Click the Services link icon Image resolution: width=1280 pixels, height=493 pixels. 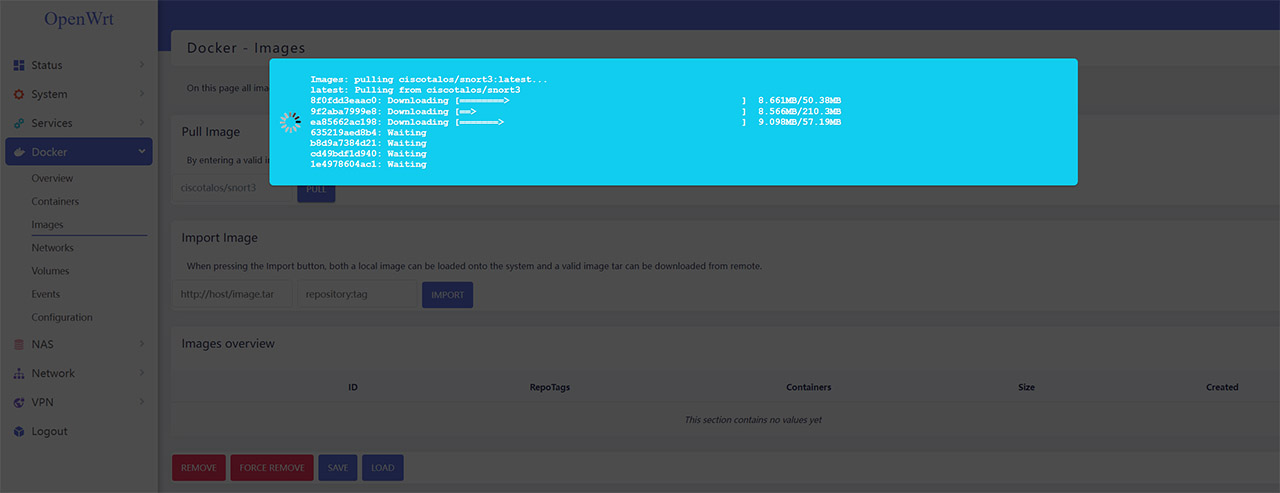(x=19, y=123)
